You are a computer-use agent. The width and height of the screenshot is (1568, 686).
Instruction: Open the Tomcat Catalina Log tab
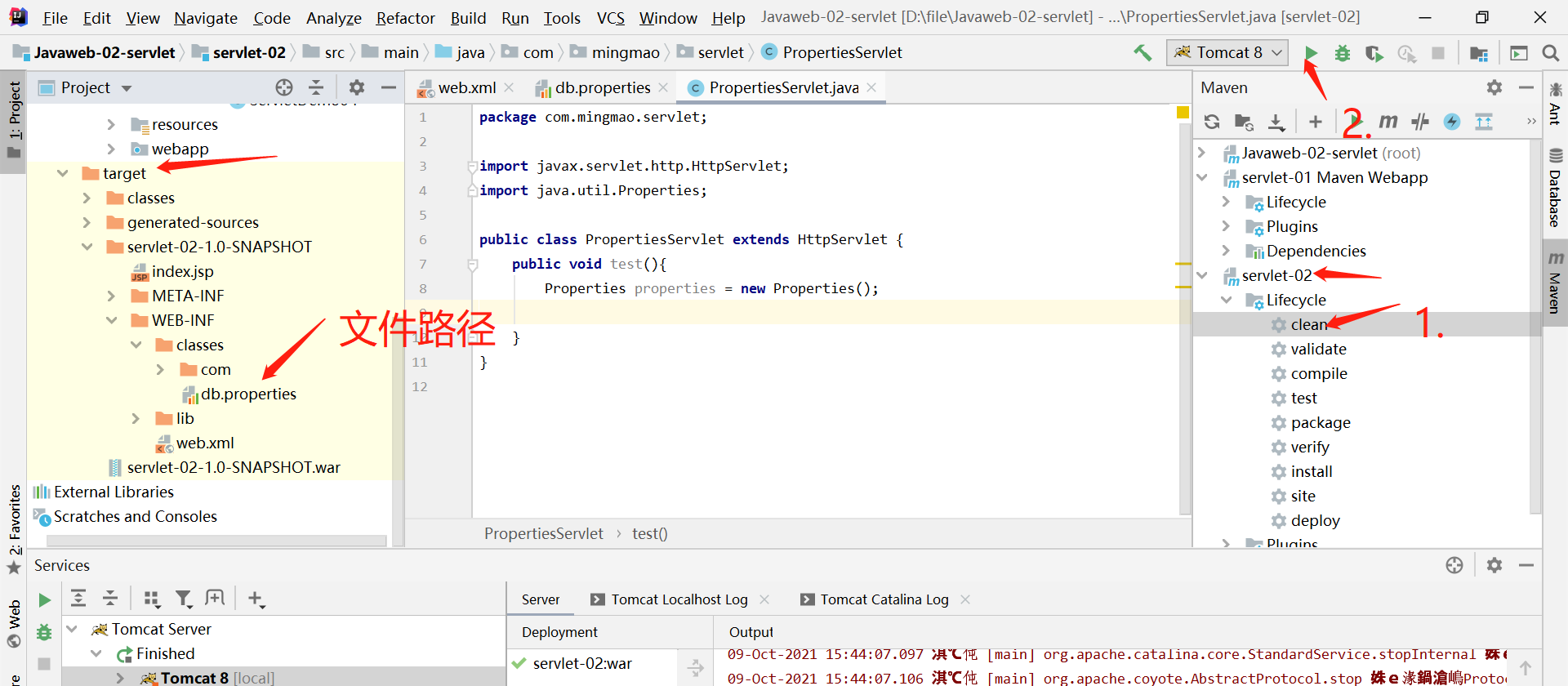(884, 599)
